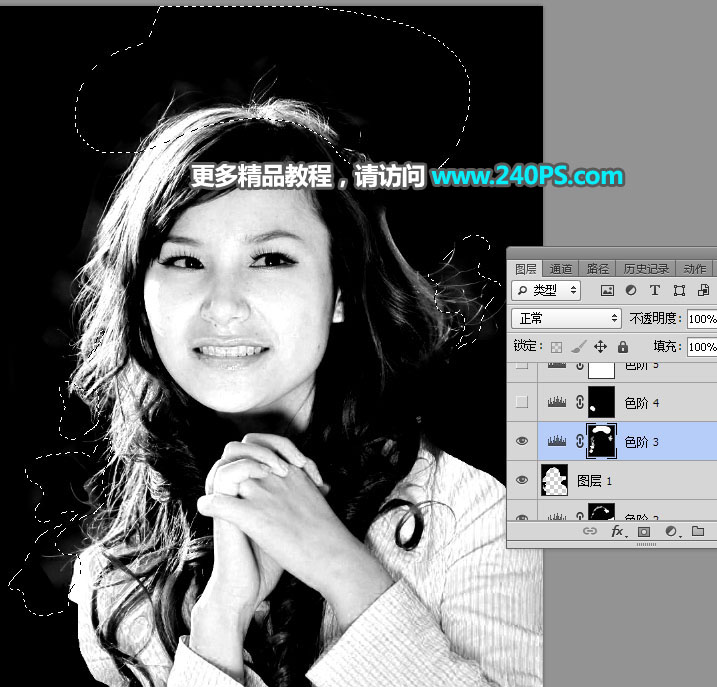
Task: Open the 类型 layer filter dropdown
Action: coord(546,290)
